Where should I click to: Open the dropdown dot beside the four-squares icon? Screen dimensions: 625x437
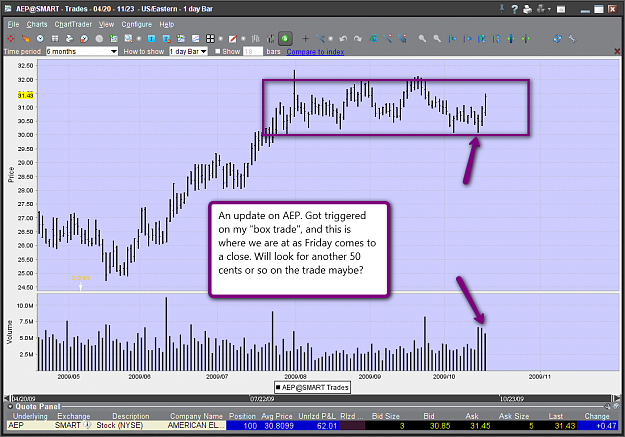[220, 39]
